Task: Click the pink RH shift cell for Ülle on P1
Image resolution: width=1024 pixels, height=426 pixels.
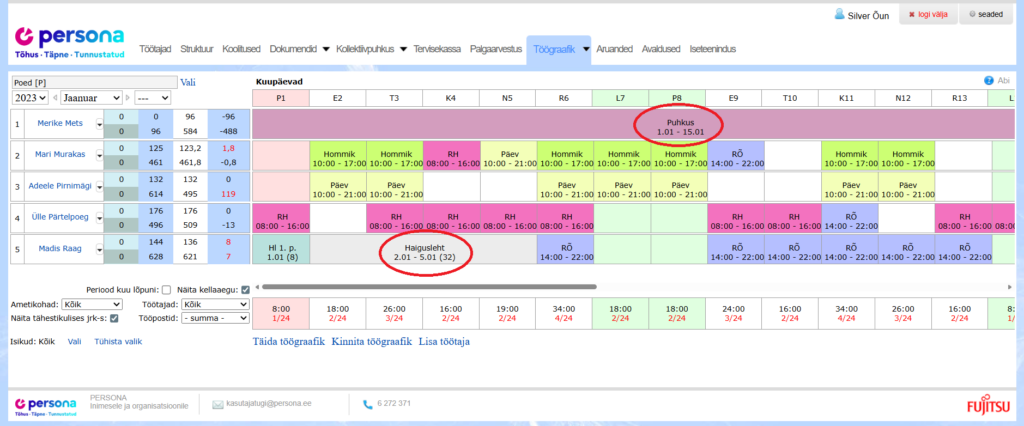Action: (x=280, y=219)
